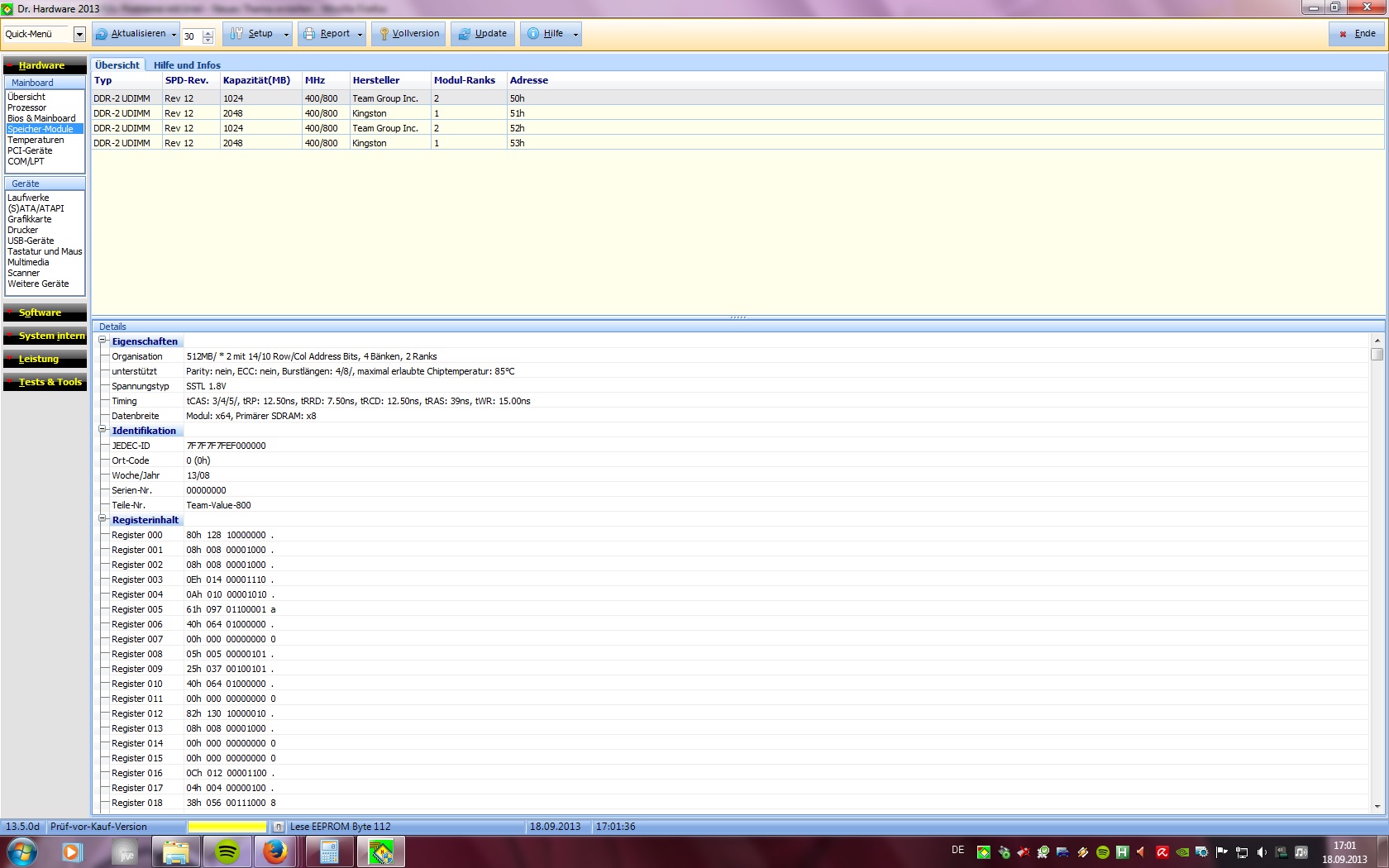The width and height of the screenshot is (1389, 868).
Task: Open the Tests & Tools sidebar section
Action: point(45,382)
